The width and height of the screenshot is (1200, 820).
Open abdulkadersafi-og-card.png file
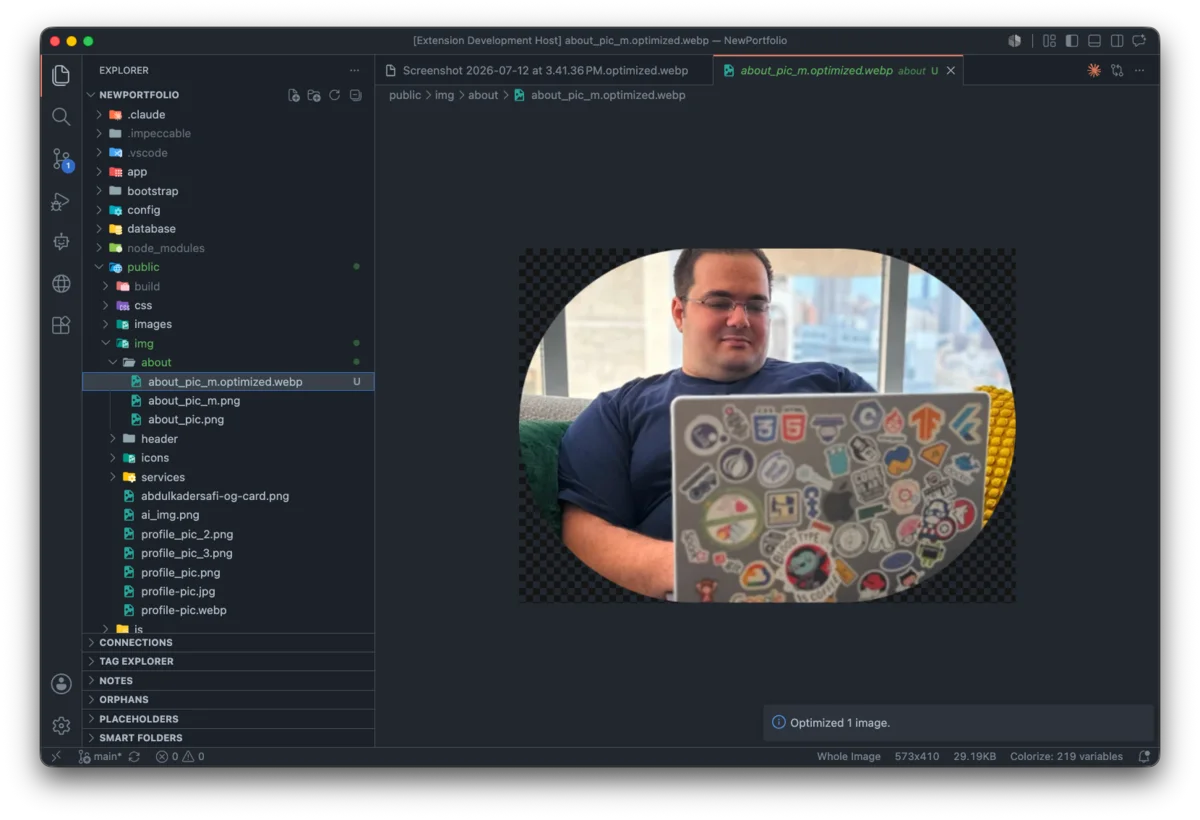(x=228, y=496)
